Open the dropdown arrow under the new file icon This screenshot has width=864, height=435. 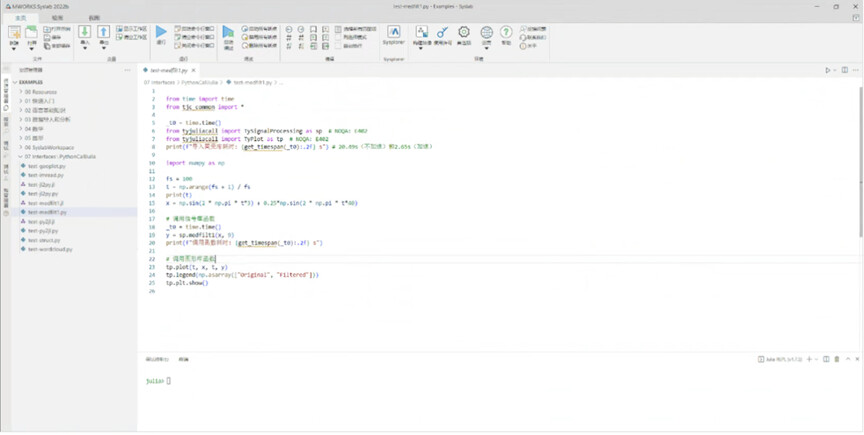coord(14,49)
